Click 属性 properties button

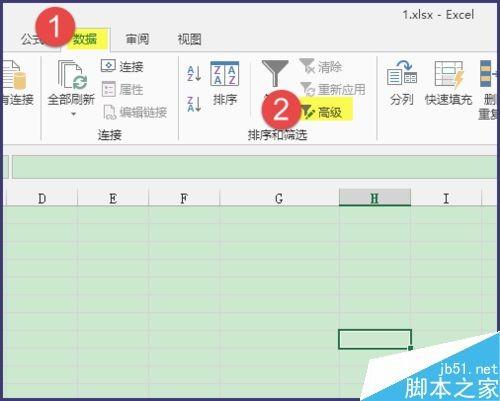(x=122, y=89)
